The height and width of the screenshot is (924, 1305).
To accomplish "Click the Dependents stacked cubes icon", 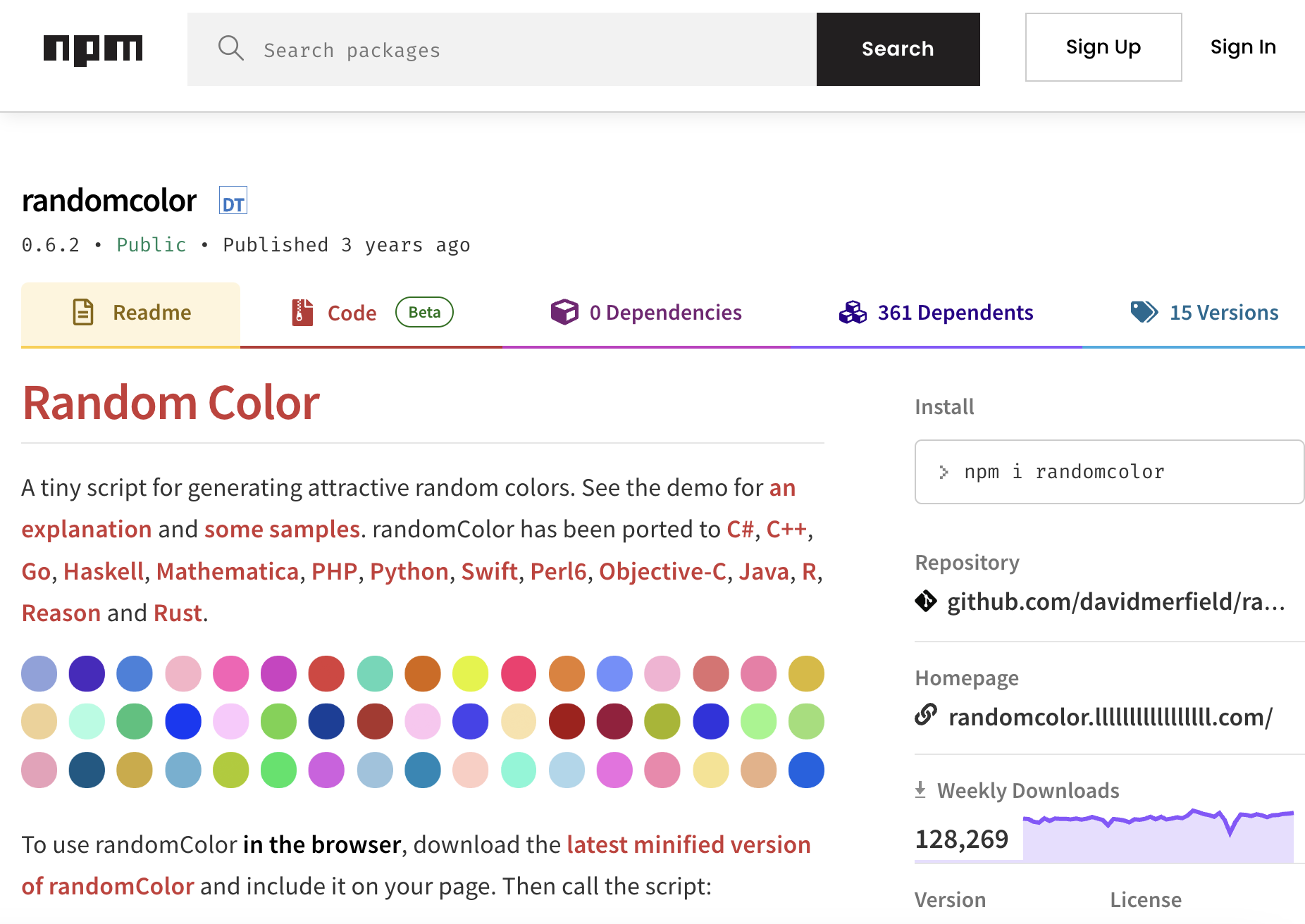I will tap(853, 312).
